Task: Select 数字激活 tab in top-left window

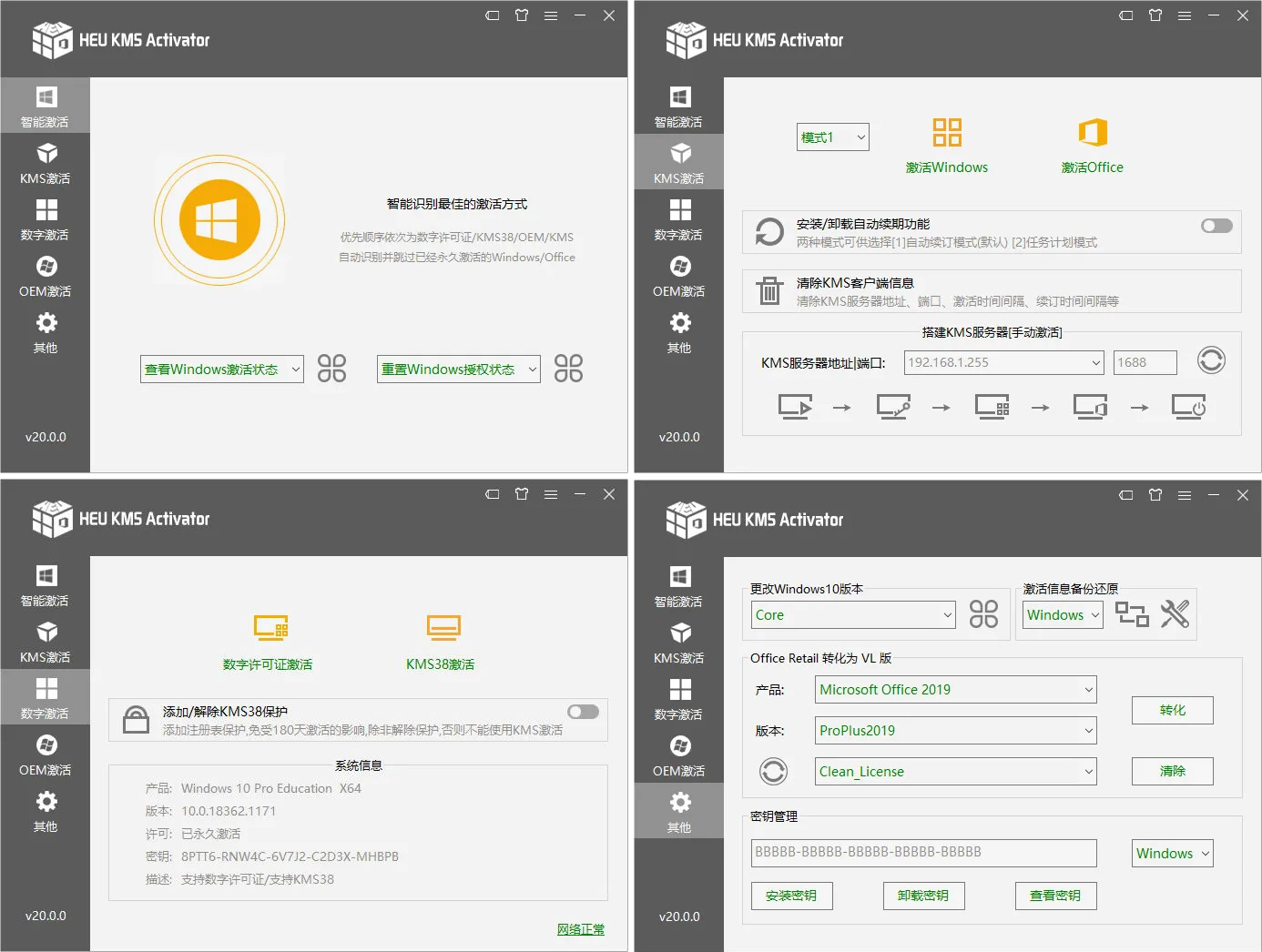Action: pyautogui.click(x=45, y=218)
